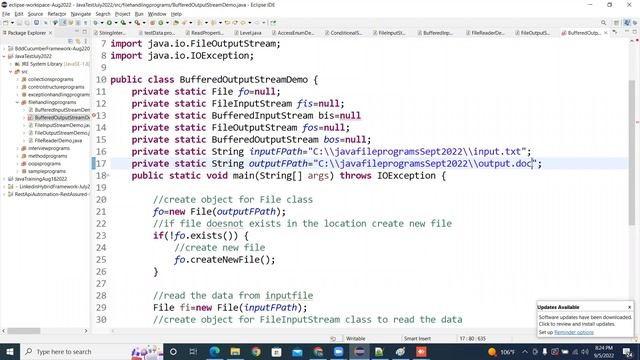Maximize the Package Explorer view
The image size is (640, 360).
(x=84, y=32)
